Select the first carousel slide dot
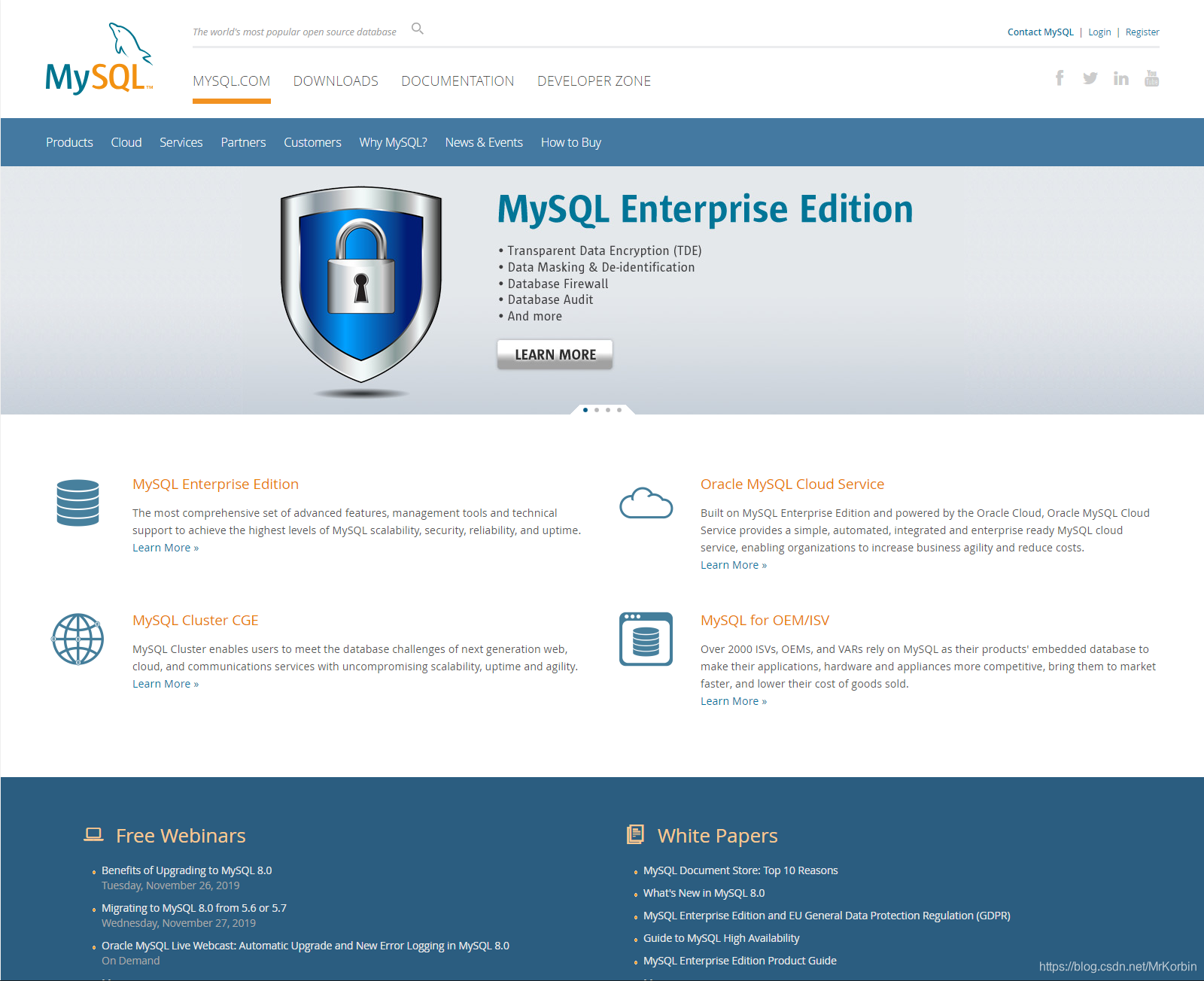This screenshot has width=1204, height=981. point(585,410)
